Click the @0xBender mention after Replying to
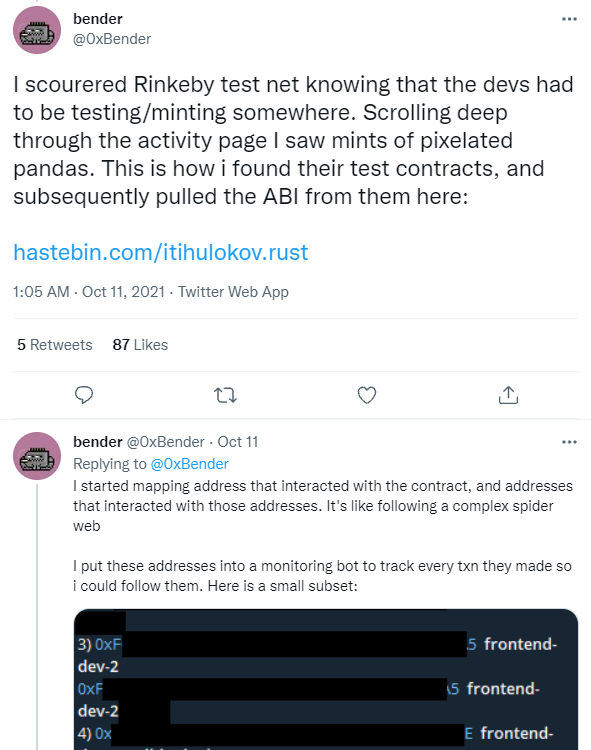This screenshot has width=591, height=750. point(189,464)
